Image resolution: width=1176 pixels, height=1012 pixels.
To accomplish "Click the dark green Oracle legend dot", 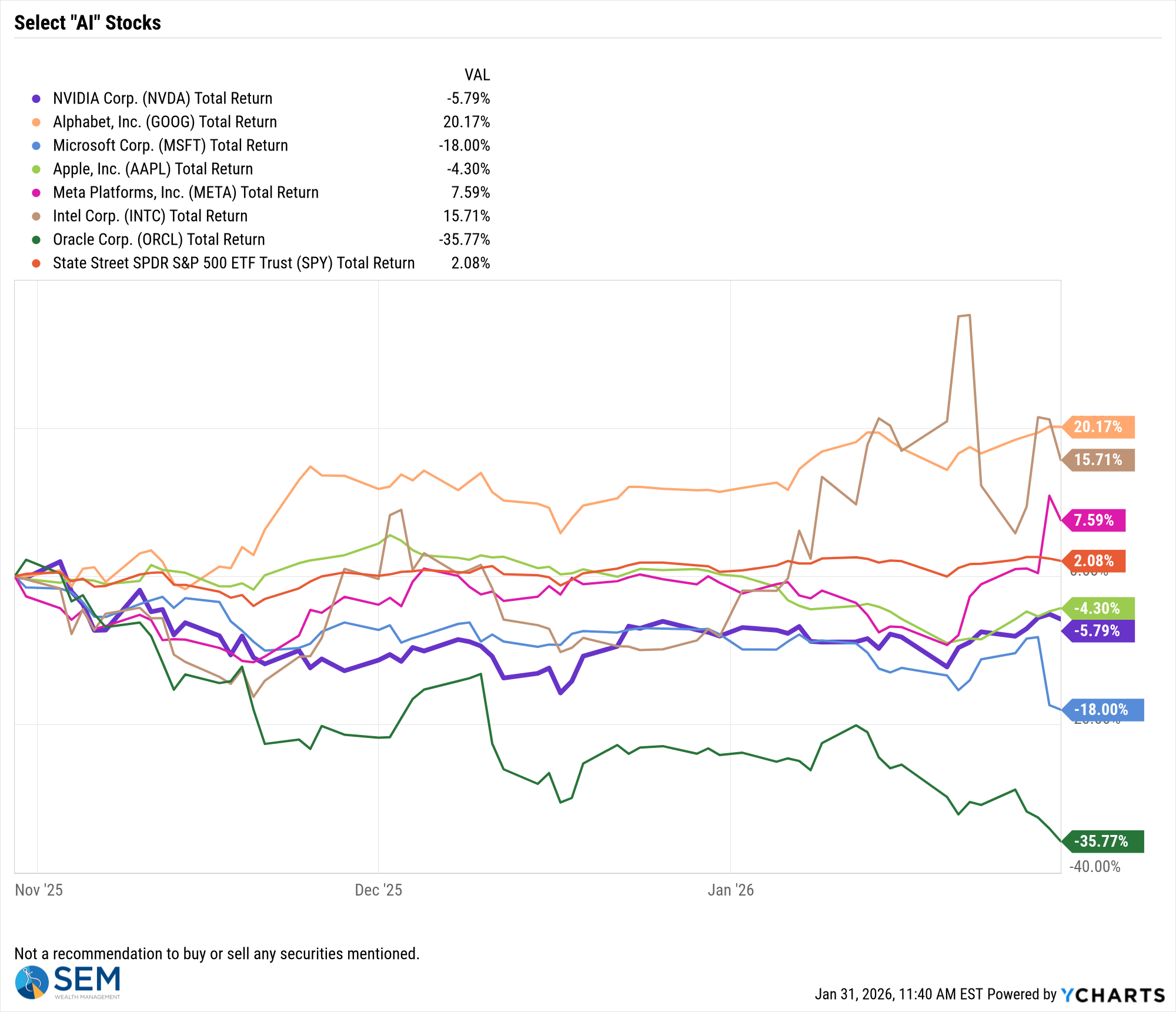I will coord(36,240).
